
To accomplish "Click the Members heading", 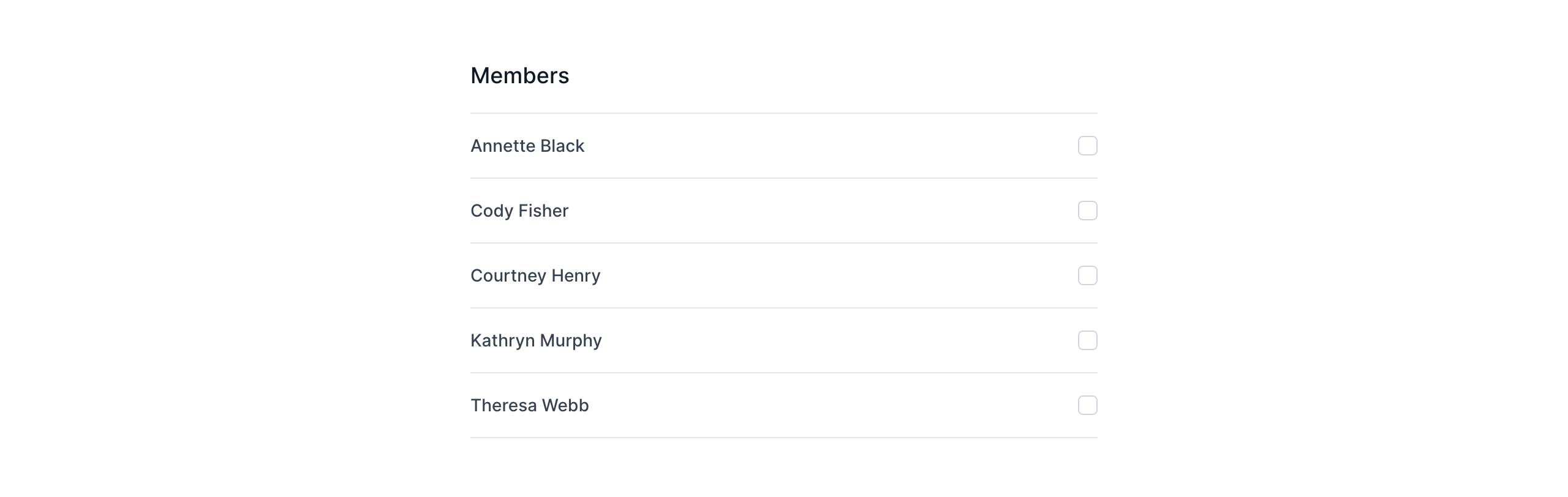I will point(519,76).
